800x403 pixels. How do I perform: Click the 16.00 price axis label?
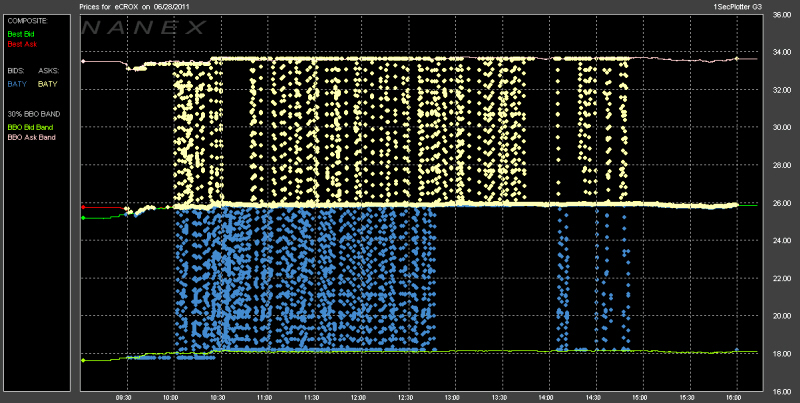(780, 392)
